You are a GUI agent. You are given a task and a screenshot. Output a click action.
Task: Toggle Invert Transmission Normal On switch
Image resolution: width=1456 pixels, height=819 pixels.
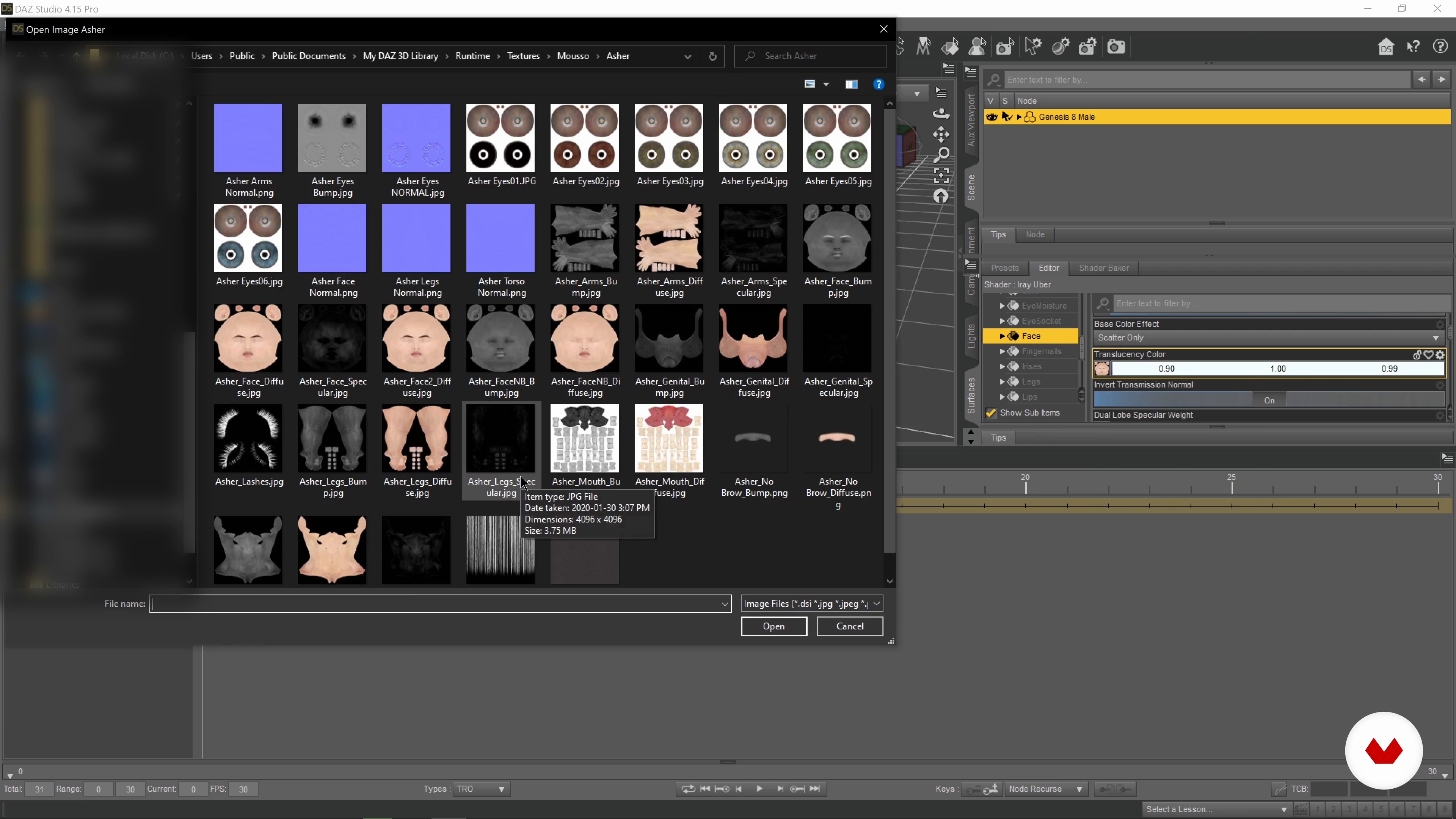point(1269,400)
